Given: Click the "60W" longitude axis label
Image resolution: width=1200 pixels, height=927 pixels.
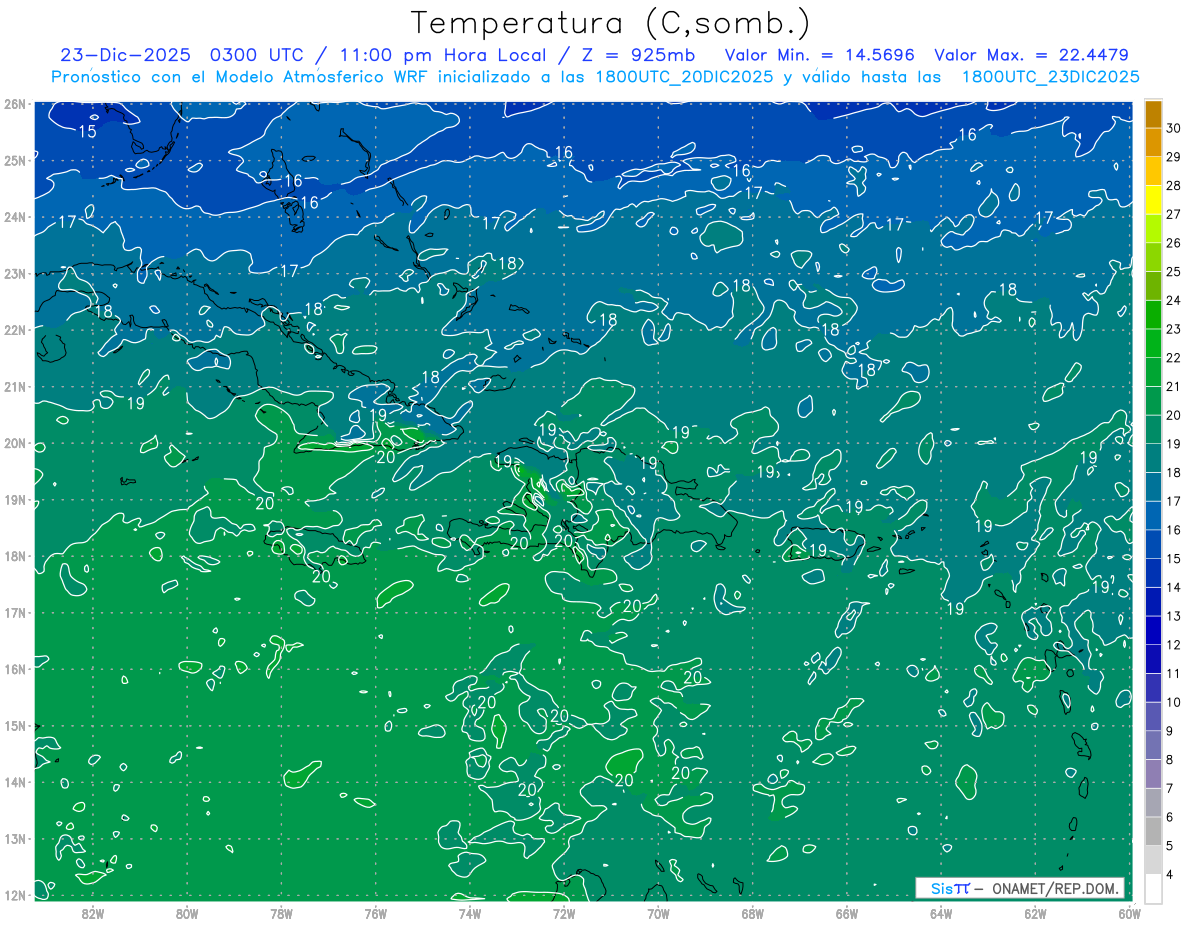Looking at the screenshot, I should pyautogui.click(x=1128, y=912).
